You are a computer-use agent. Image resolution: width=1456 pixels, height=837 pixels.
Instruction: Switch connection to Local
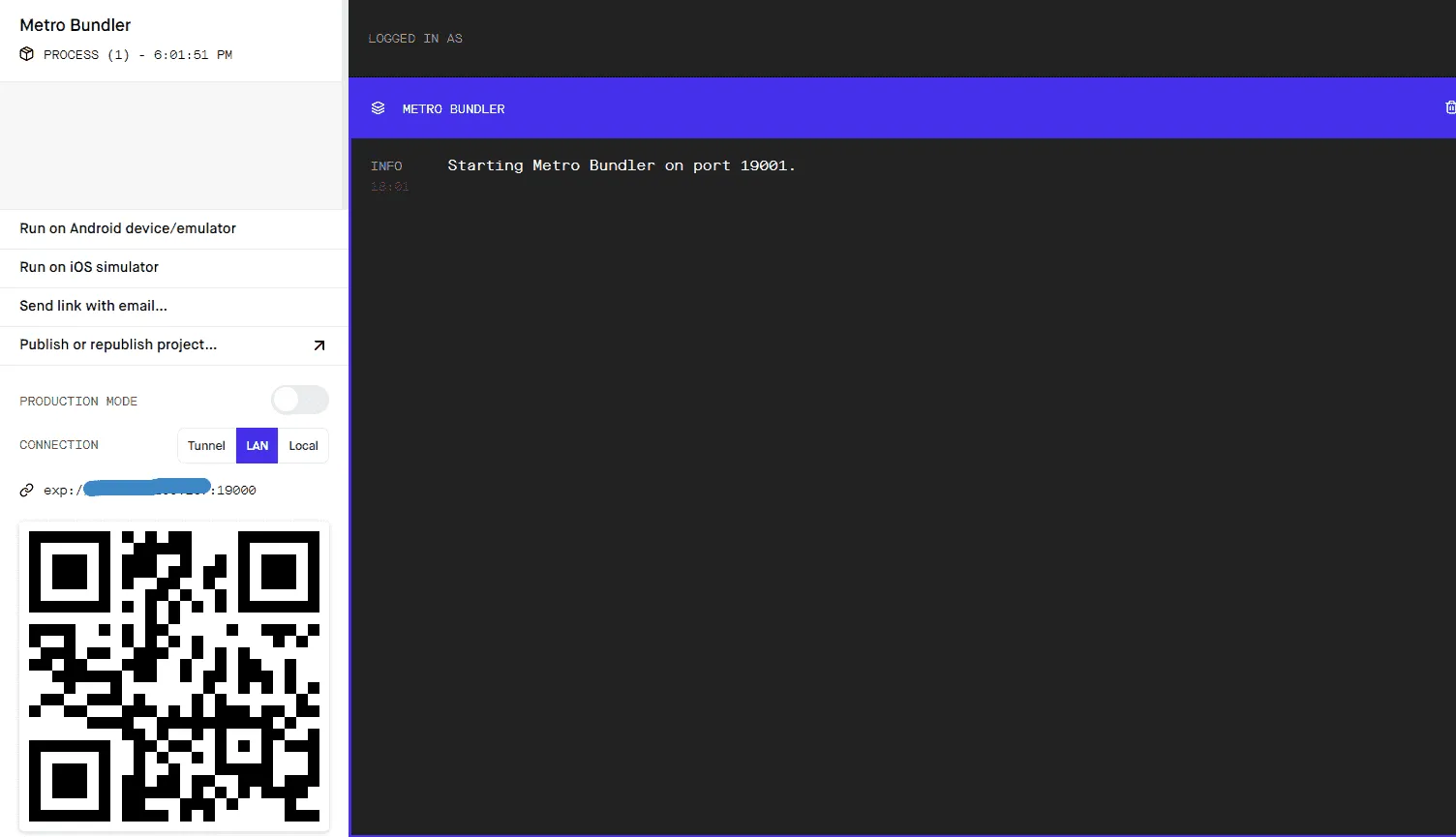click(303, 445)
